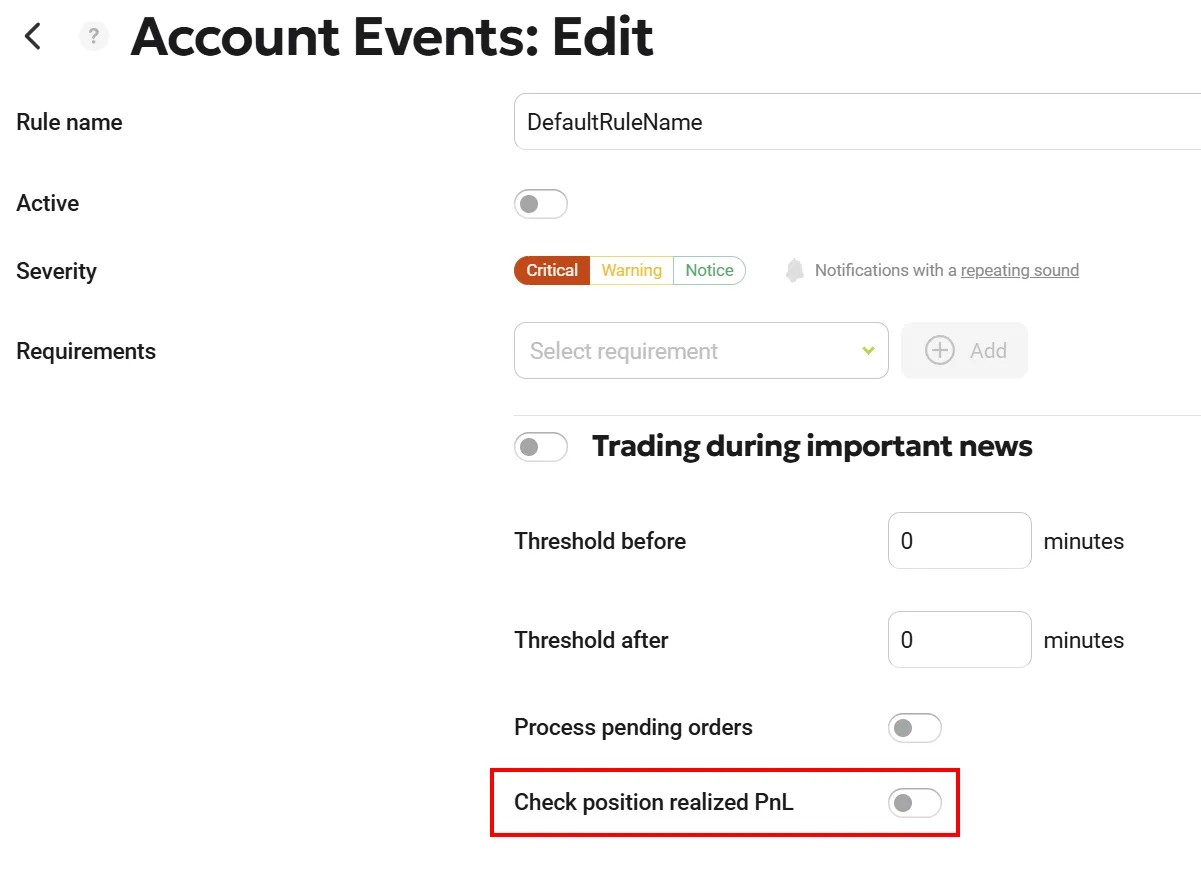This screenshot has height=881, width=1201.
Task: Click the plus icon in the Add button
Action: tap(940, 351)
